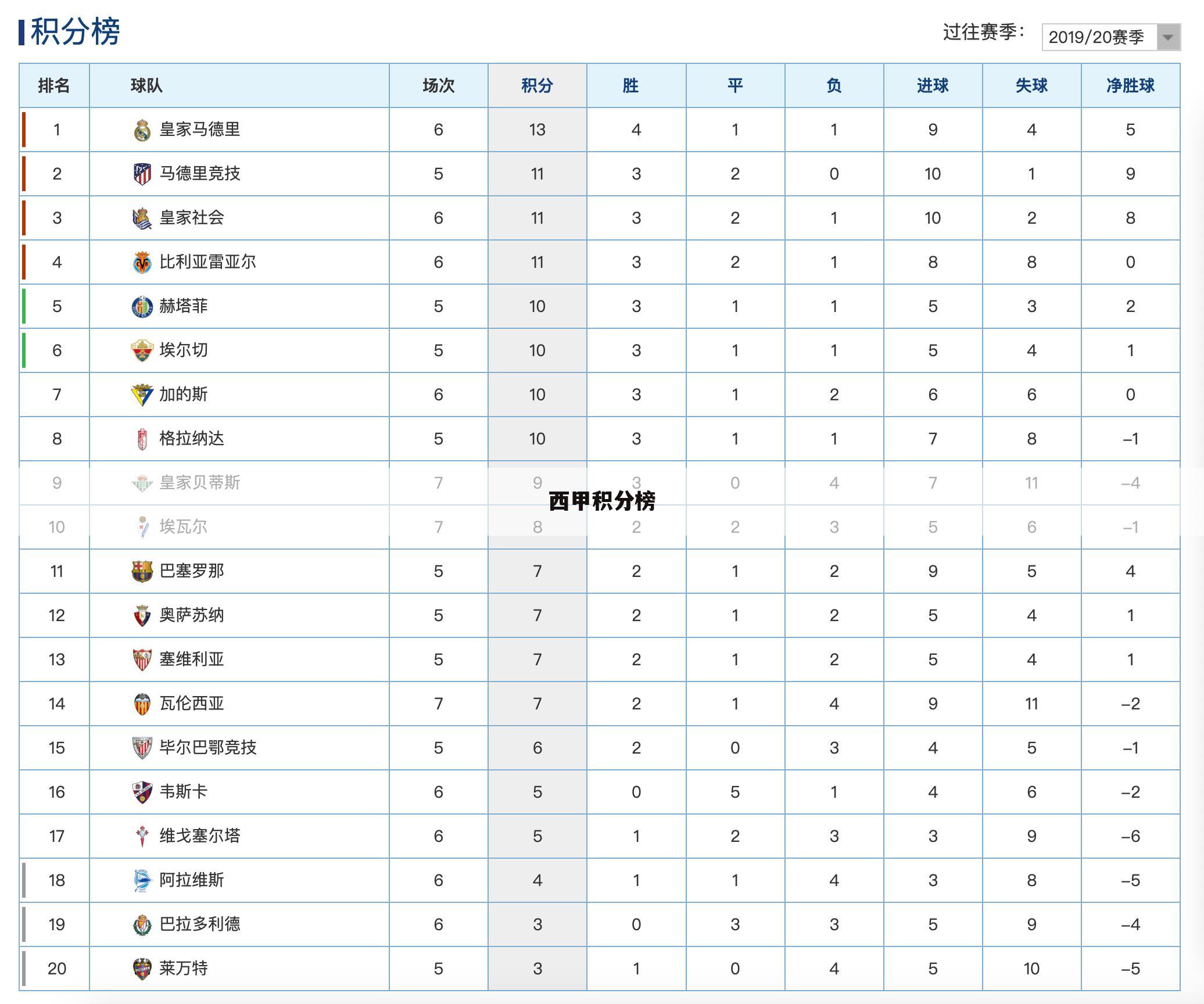The width and height of the screenshot is (1204, 1004).
Task: Click the Real Madrid crest icon
Action: click(x=142, y=130)
